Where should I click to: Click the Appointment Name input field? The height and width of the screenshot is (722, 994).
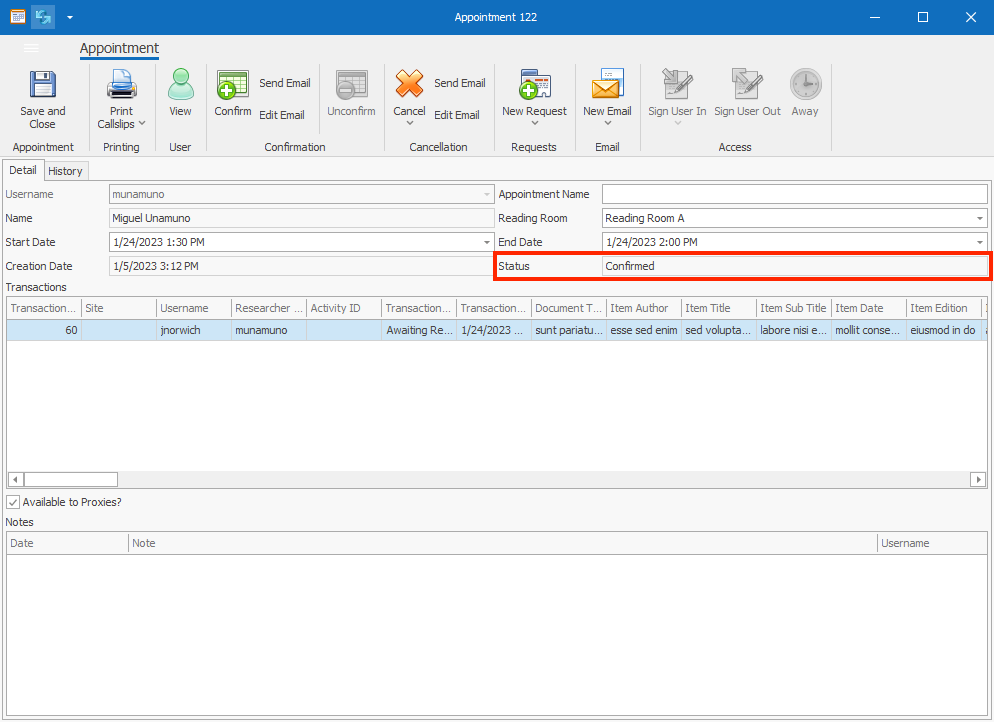point(794,194)
